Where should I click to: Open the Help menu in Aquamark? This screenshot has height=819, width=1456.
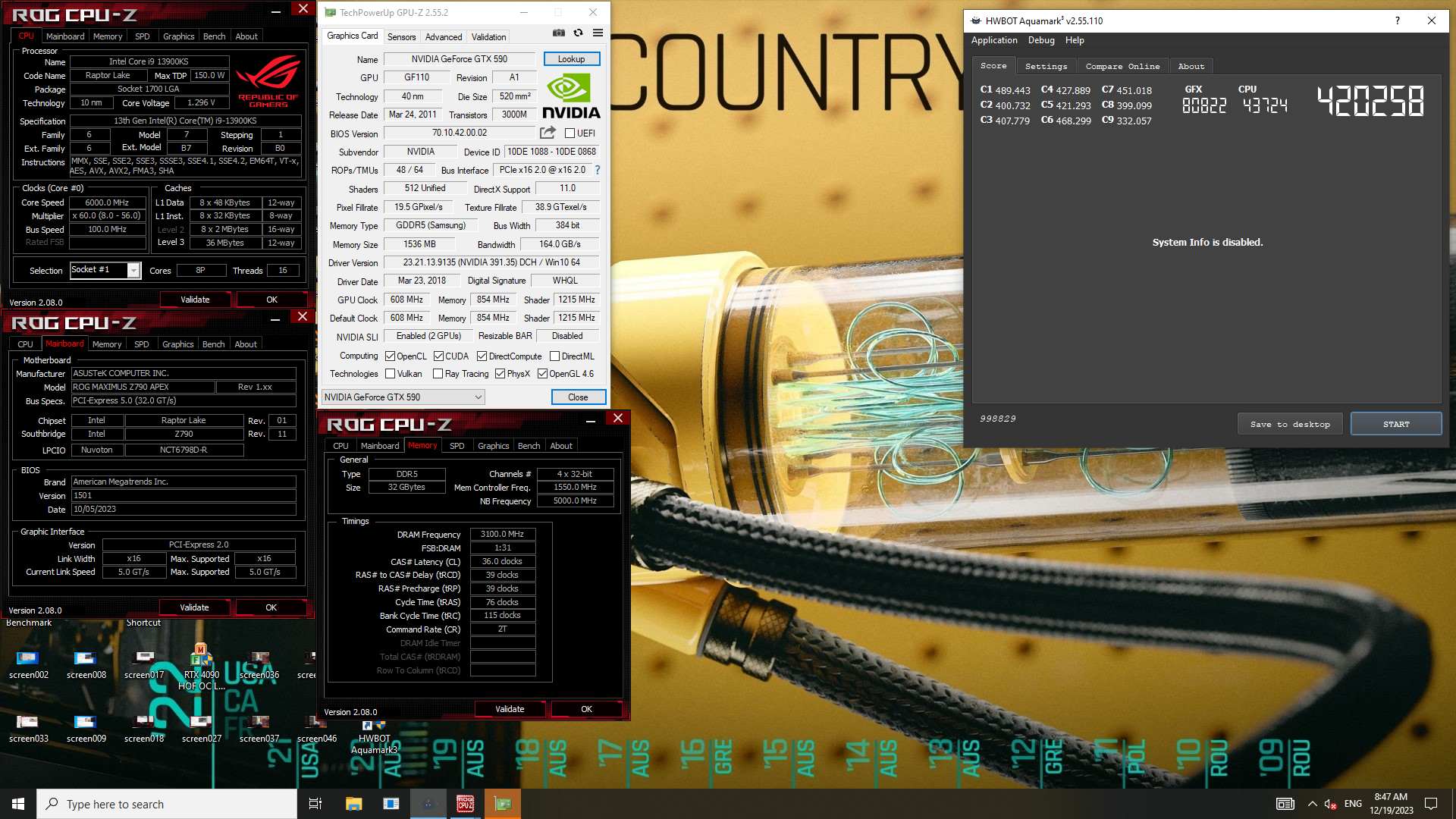coord(1075,40)
